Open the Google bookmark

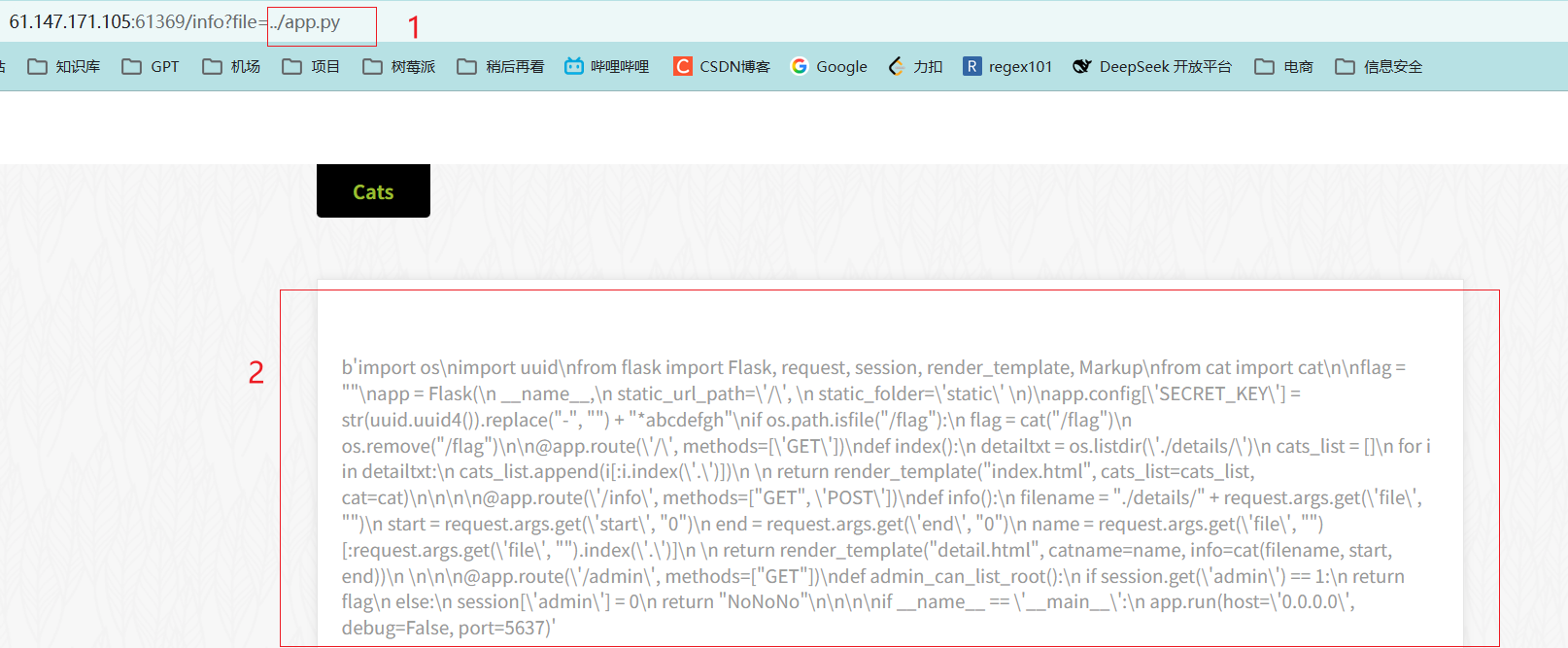click(829, 66)
